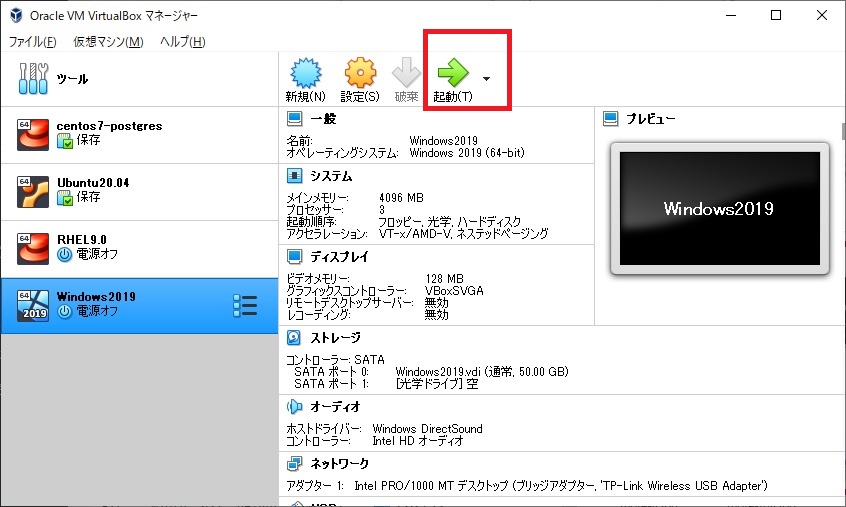The height and width of the screenshot is (507, 846).
Task: Click the 一般 monitor icon
Action: coord(295,119)
